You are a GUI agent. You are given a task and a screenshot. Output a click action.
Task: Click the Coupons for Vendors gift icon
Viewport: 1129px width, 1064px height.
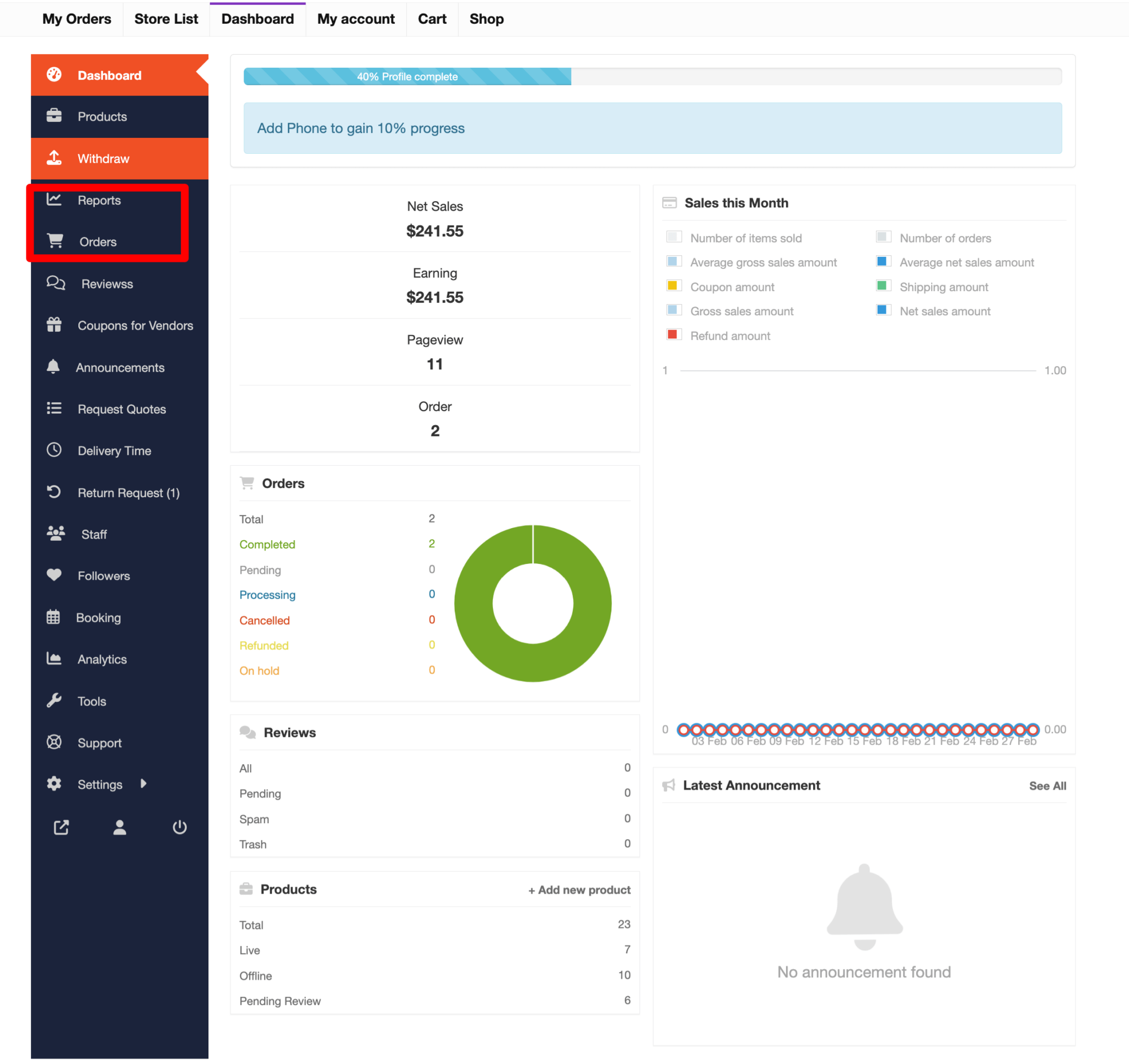[x=54, y=325]
